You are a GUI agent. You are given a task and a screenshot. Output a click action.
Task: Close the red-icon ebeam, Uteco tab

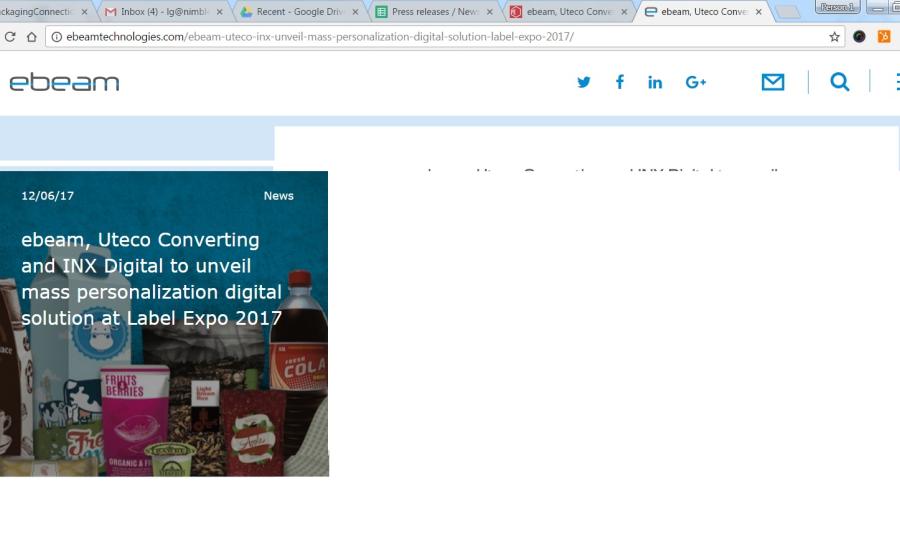(x=624, y=11)
